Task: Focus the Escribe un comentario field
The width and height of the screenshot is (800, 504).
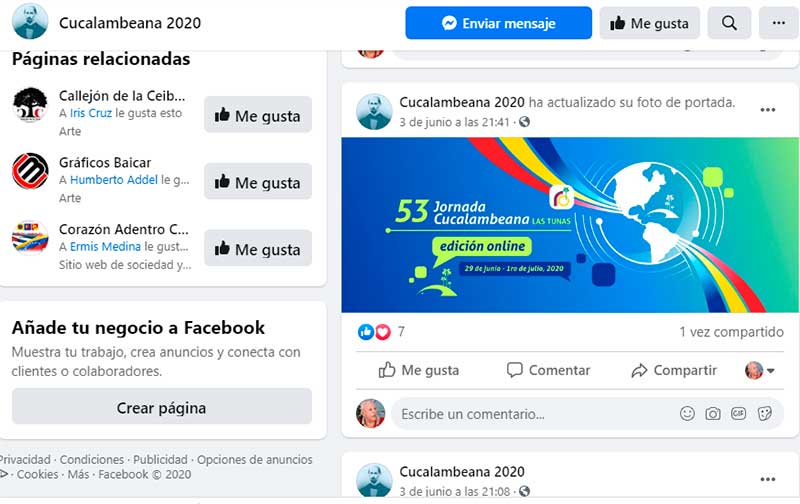Action: point(536,414)
